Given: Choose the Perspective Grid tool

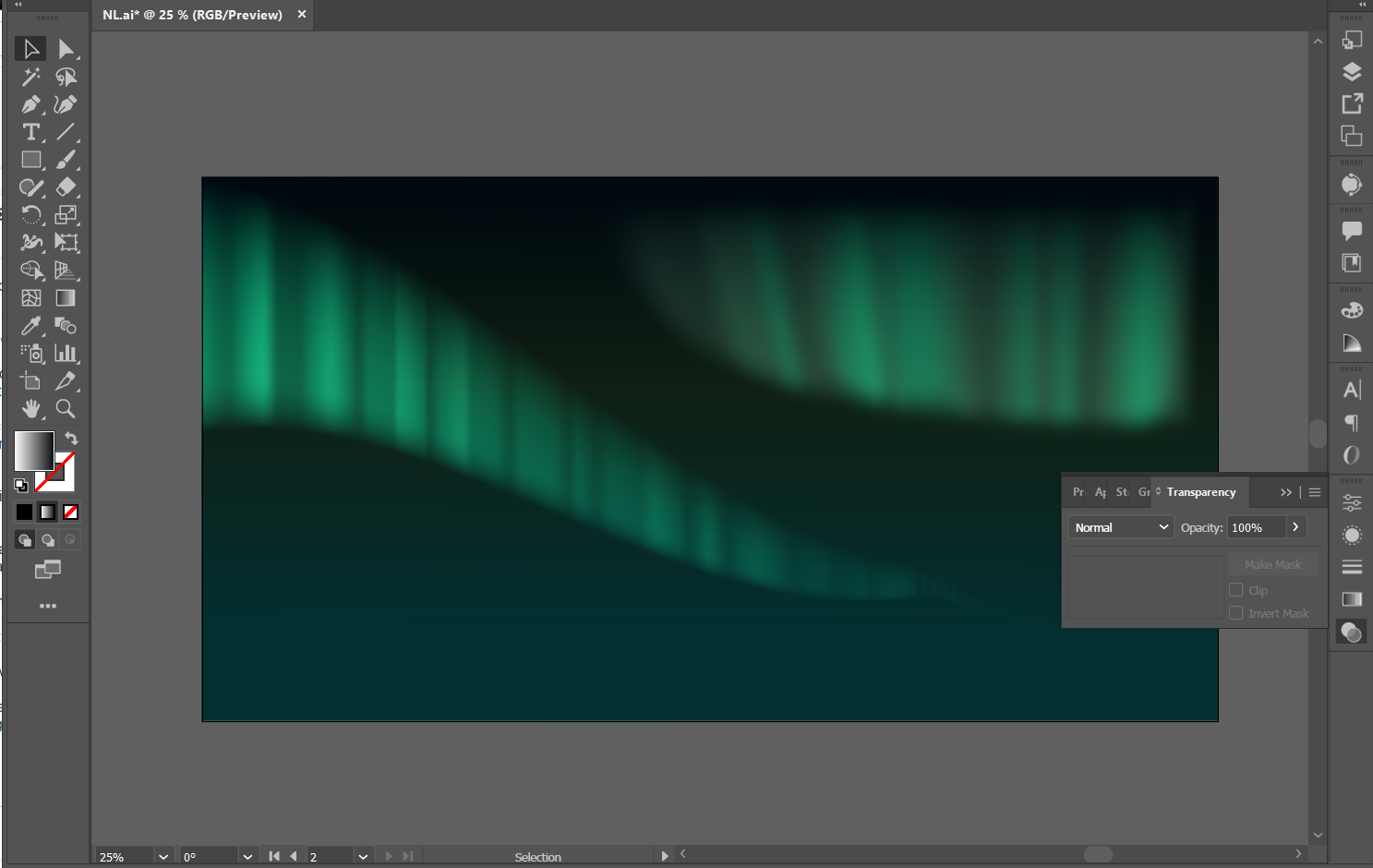Looking at the screenshot, I should 66,271.
